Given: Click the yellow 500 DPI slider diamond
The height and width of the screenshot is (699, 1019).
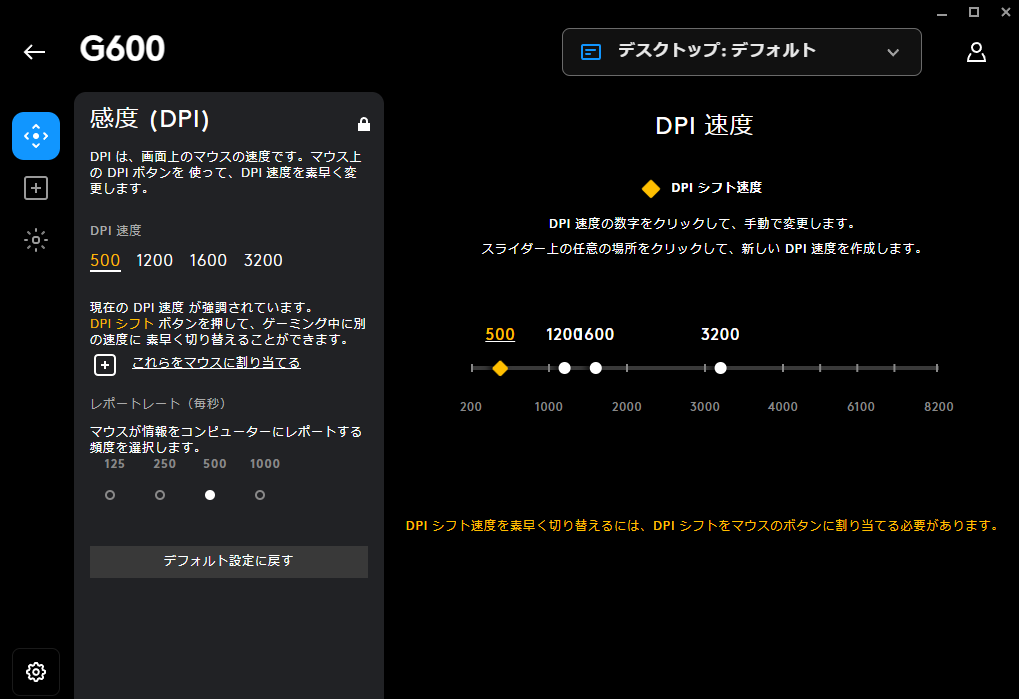Looking at the screenshot, I should click(500, 368).
